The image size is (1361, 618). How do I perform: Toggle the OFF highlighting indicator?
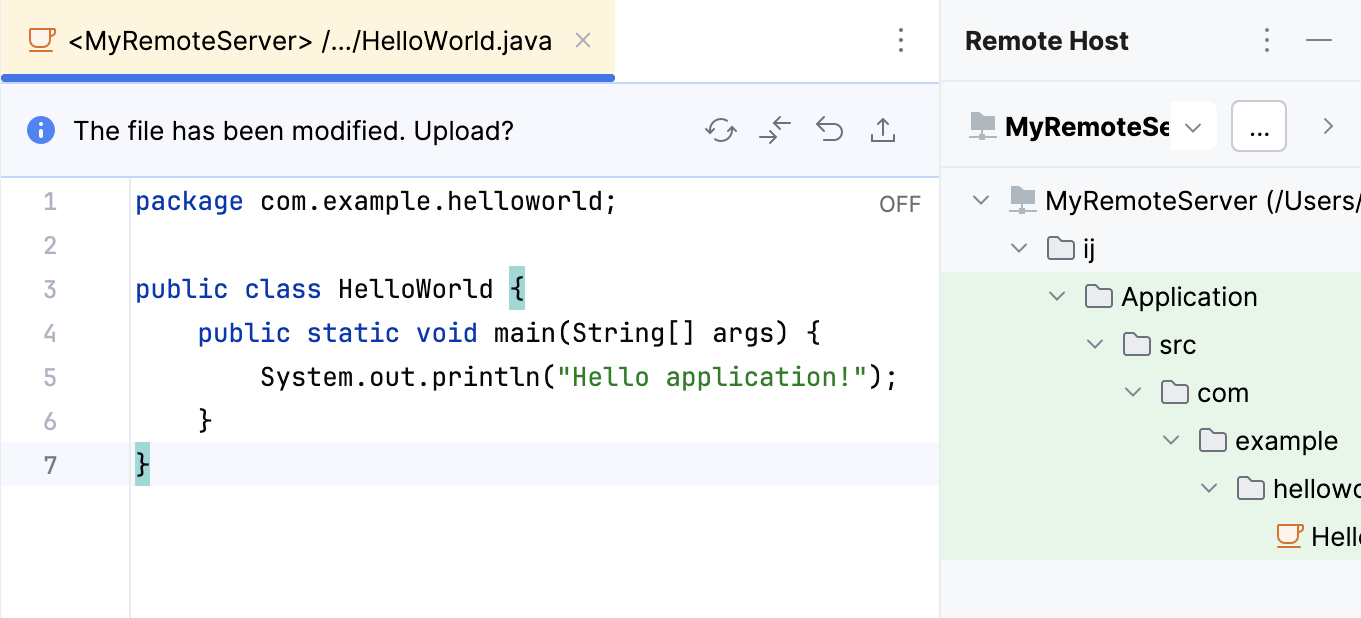(899, 203)
